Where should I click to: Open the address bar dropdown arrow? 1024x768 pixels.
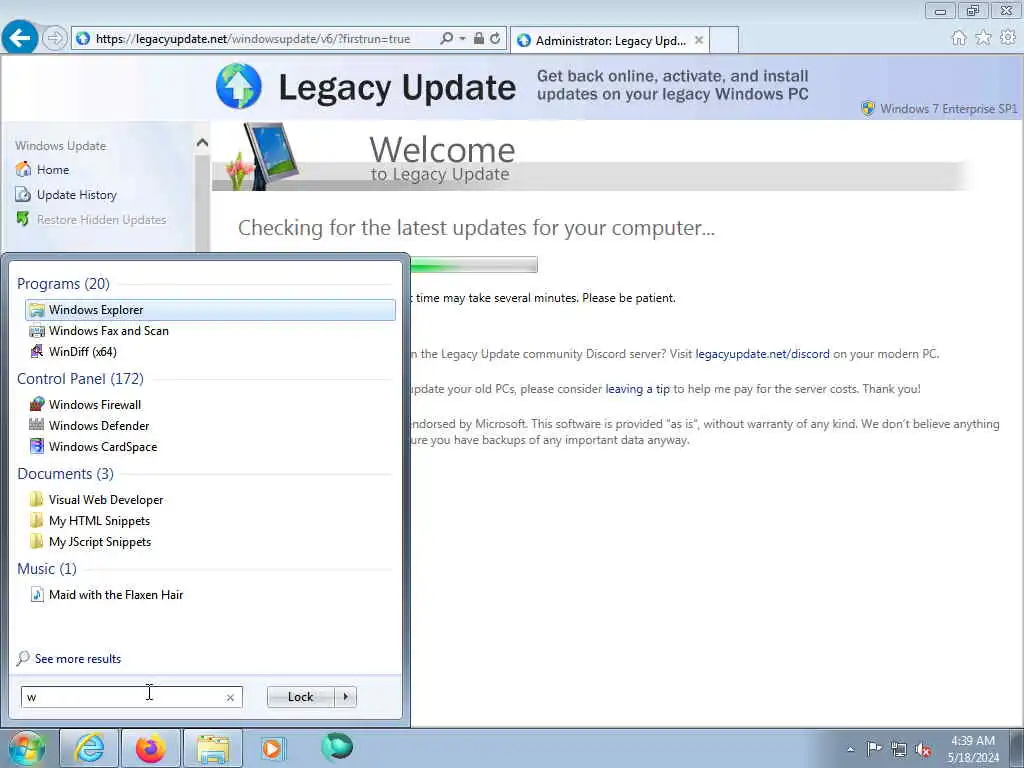(x=462, y=39)
